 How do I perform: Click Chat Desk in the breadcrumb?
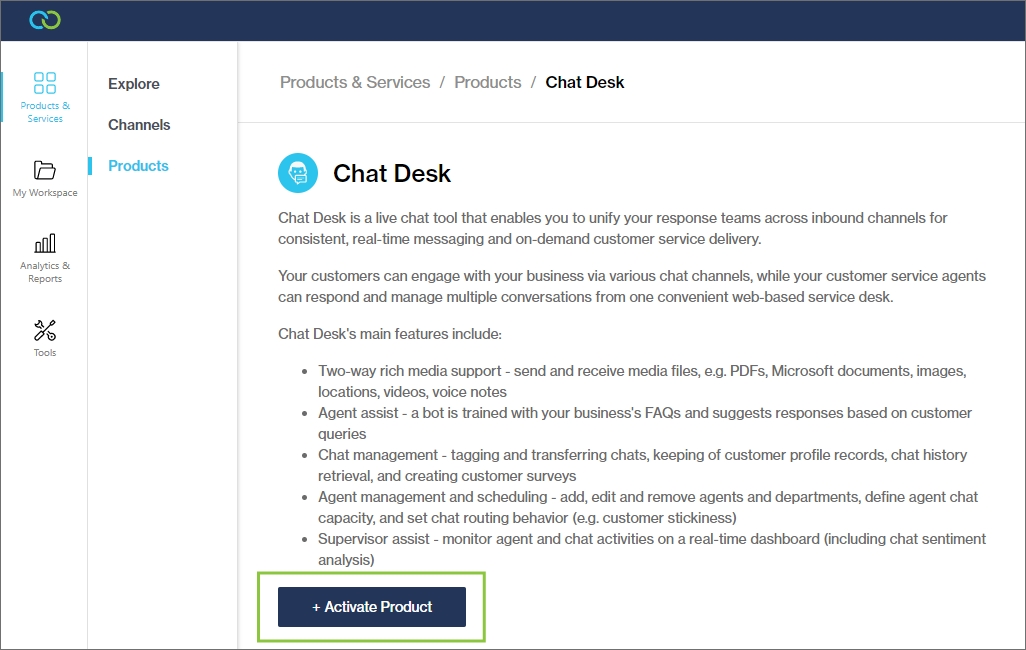tap(584, 82)
